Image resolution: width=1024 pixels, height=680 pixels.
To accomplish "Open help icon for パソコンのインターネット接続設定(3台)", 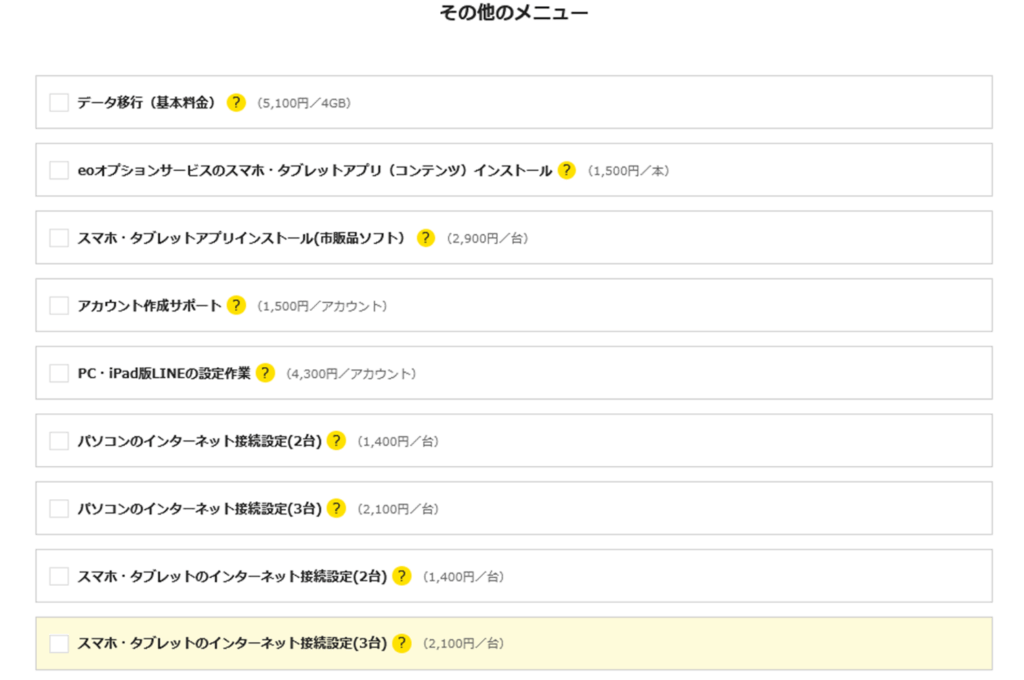I will pyautogui.click(x=336, y=508).
